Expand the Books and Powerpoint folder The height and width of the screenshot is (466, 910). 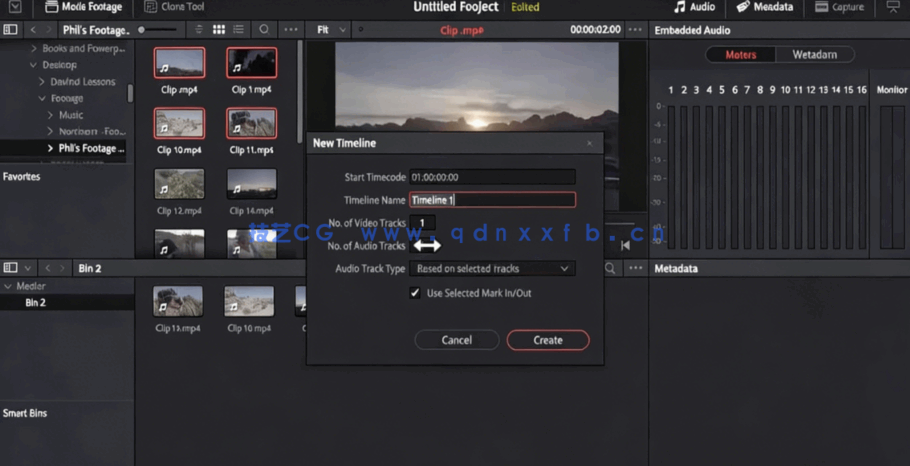(34, 49)
